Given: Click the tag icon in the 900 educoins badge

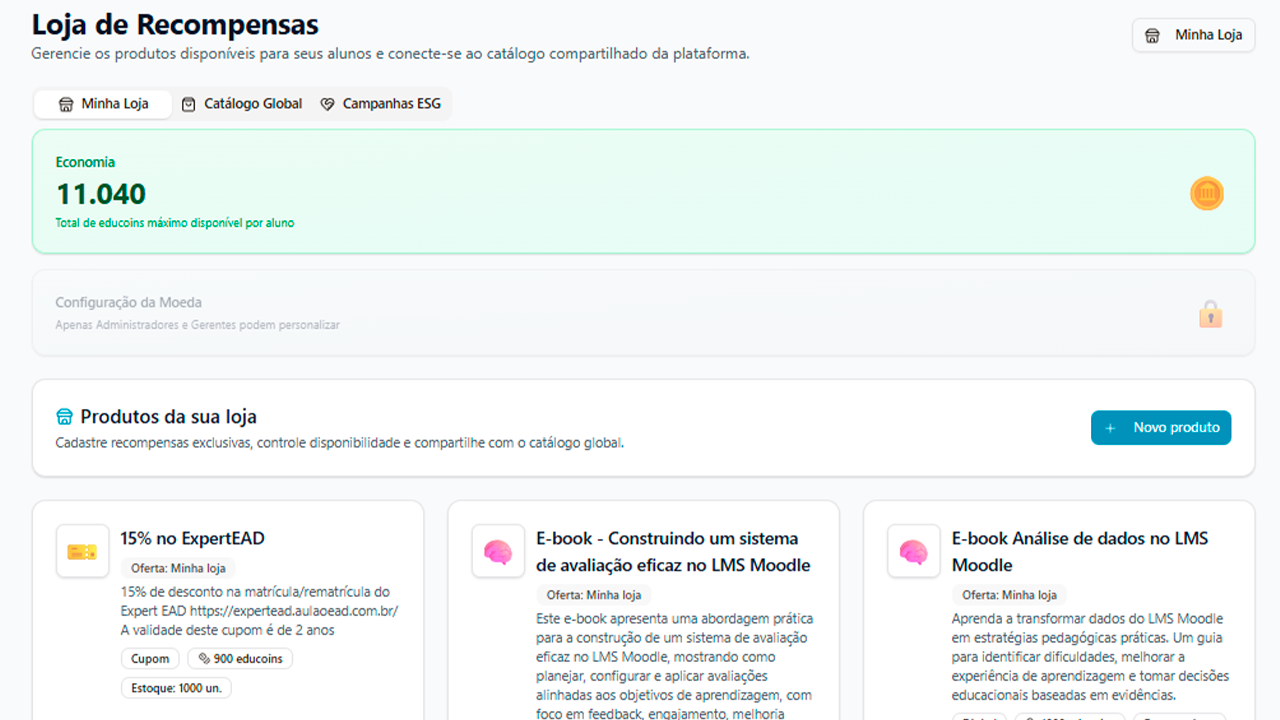Looking at the screenshot, I should (x=204, y=659).
